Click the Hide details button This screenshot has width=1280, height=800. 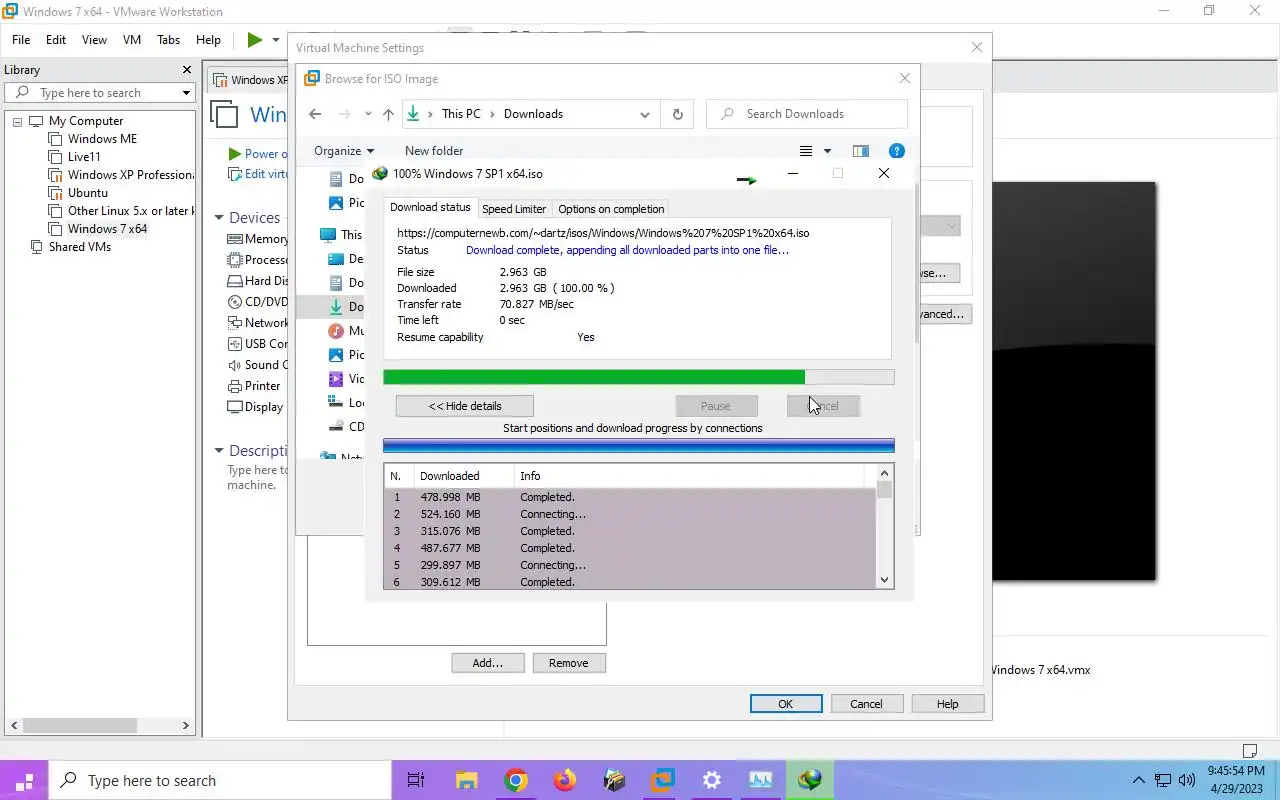pyautogui.click(x=465, y=406)
